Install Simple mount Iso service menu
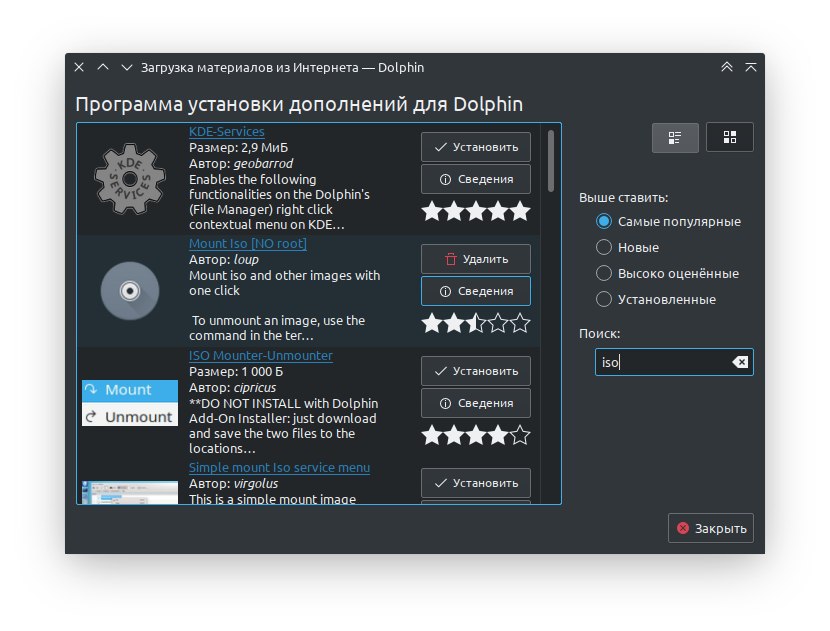 (x=476, y=483)
